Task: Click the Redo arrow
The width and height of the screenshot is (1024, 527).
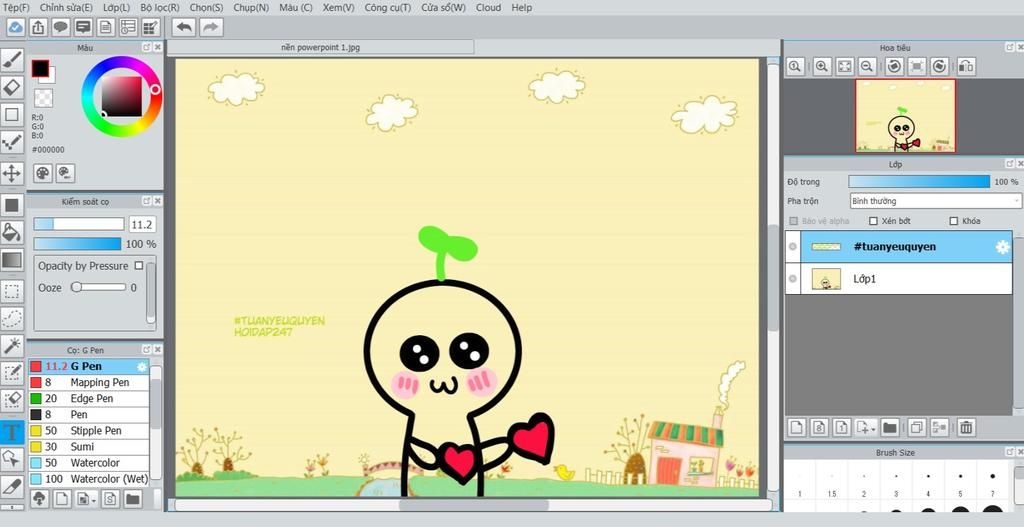Action: pyautogui.click(x=211, y=27)
